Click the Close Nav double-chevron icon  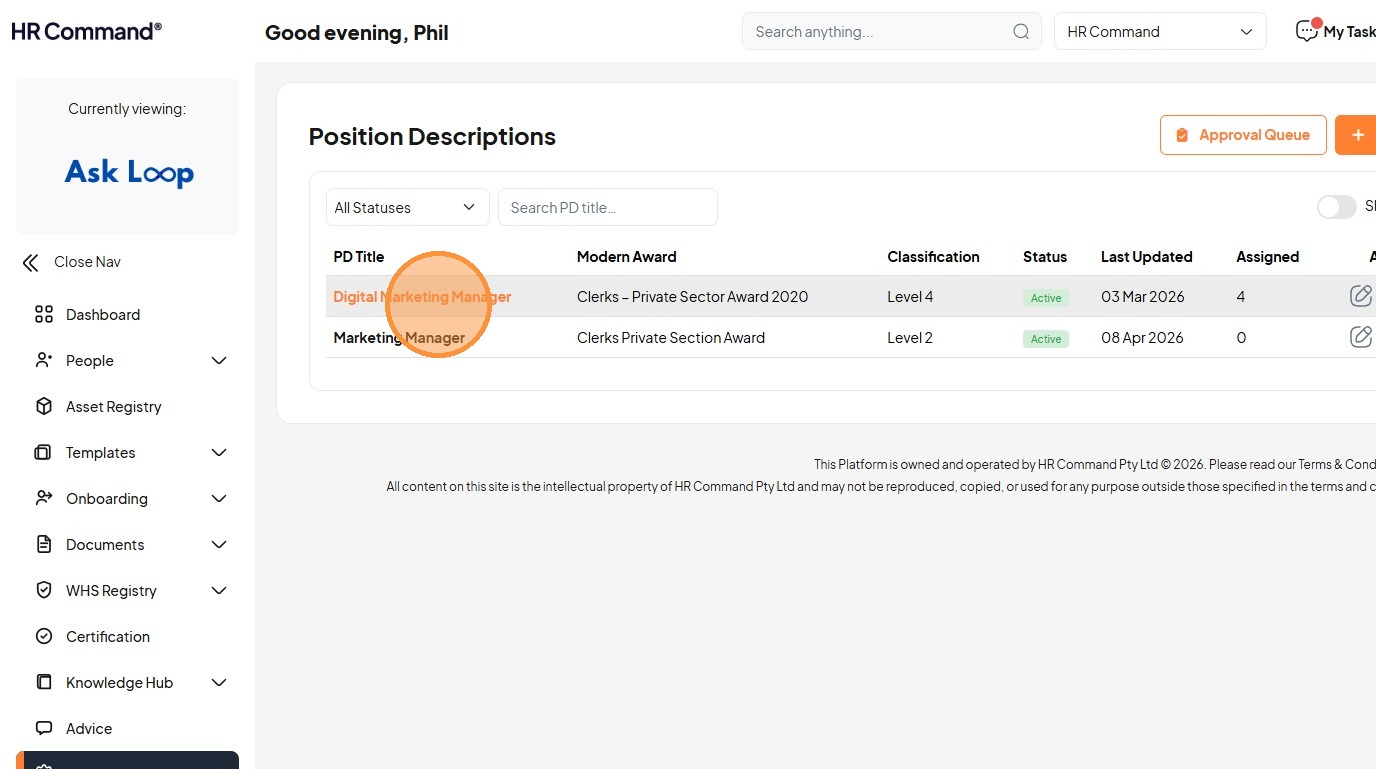click(31, 263)
